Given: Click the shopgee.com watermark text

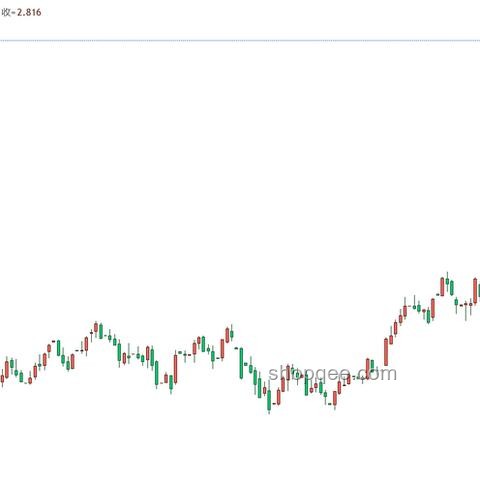Looking at the screenshot, I should pyautogui.click(x=332, y=374).
